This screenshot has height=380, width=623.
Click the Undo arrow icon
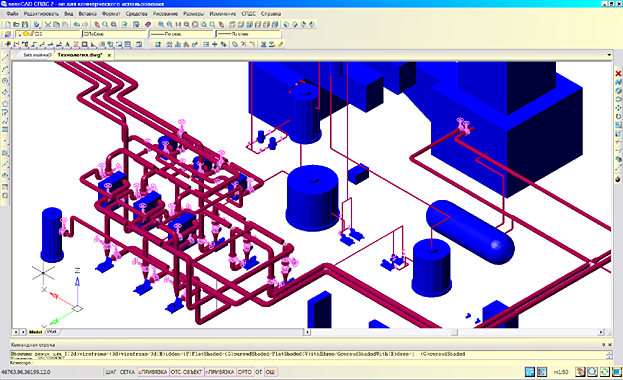coord(76,25)
